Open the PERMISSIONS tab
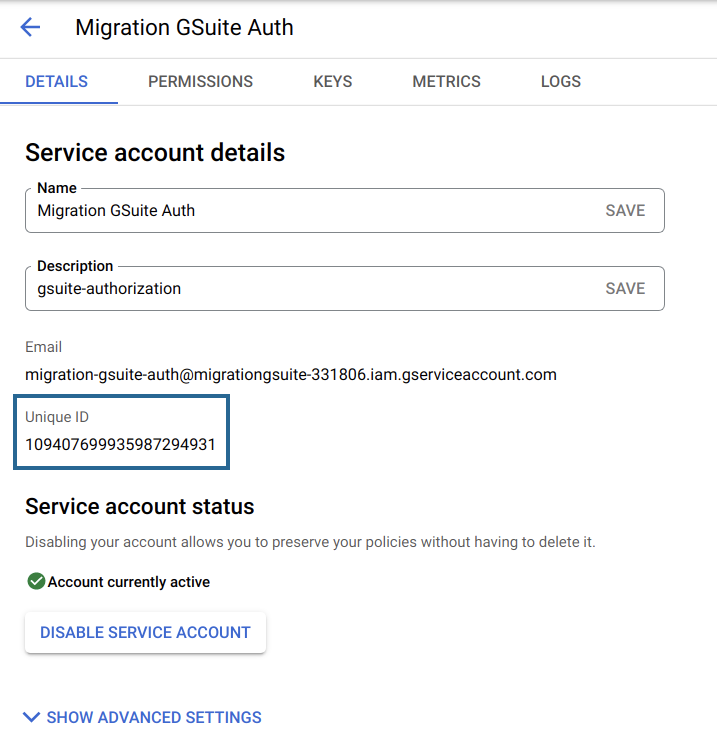This screenshot has width=717, height=751. point(200,81)
